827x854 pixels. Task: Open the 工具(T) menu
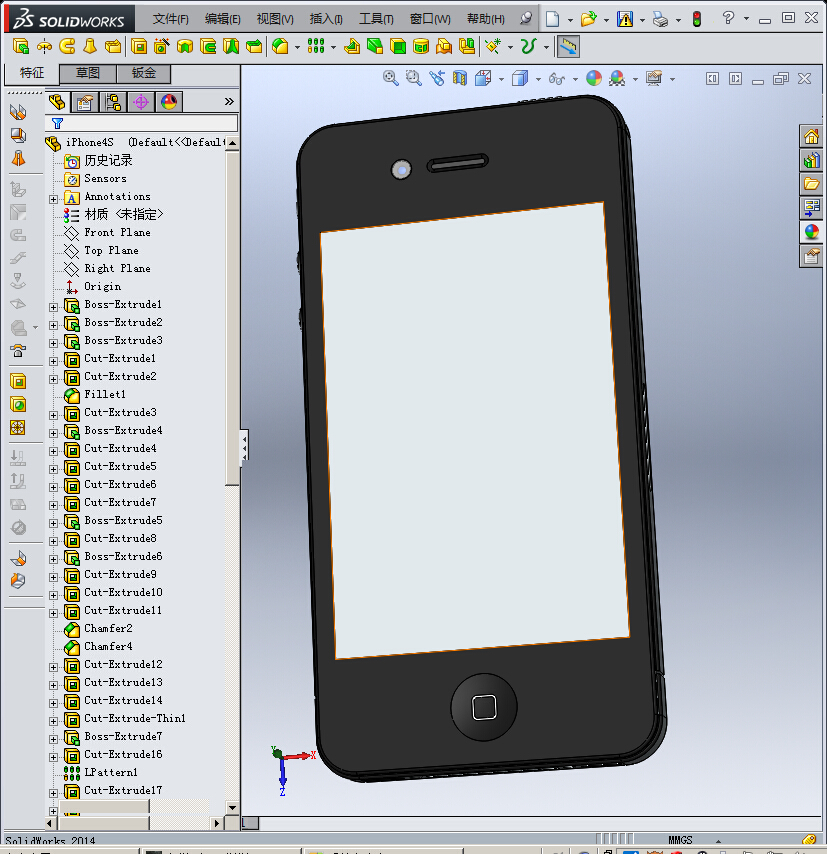[376, 19]
